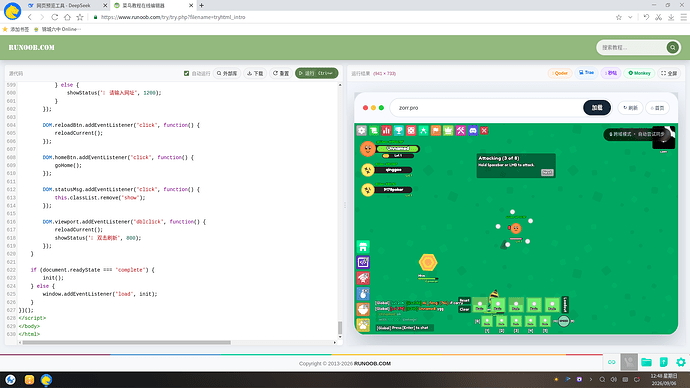
Task: Click the teal folder icon in bottom bar
Action: point(646,362)
